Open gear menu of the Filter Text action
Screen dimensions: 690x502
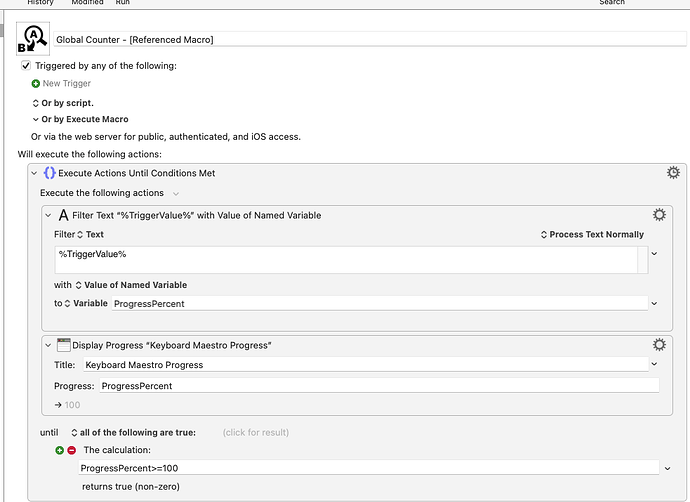tap(659, 215)
